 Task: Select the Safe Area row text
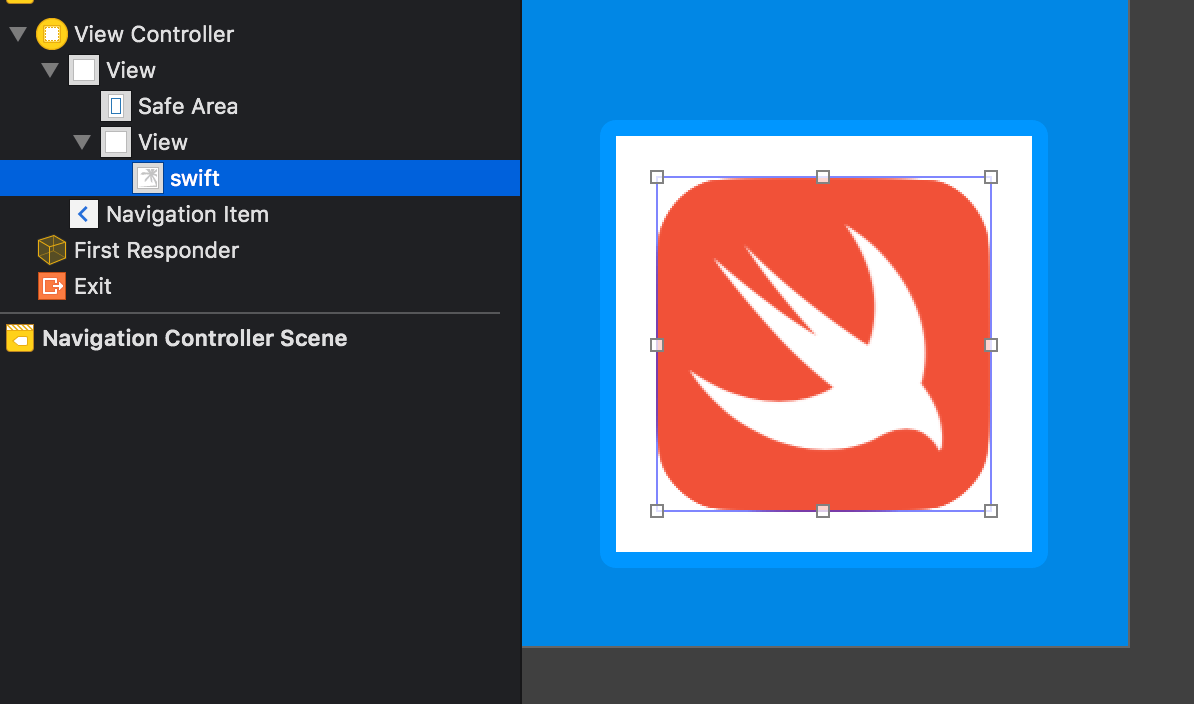188,106
